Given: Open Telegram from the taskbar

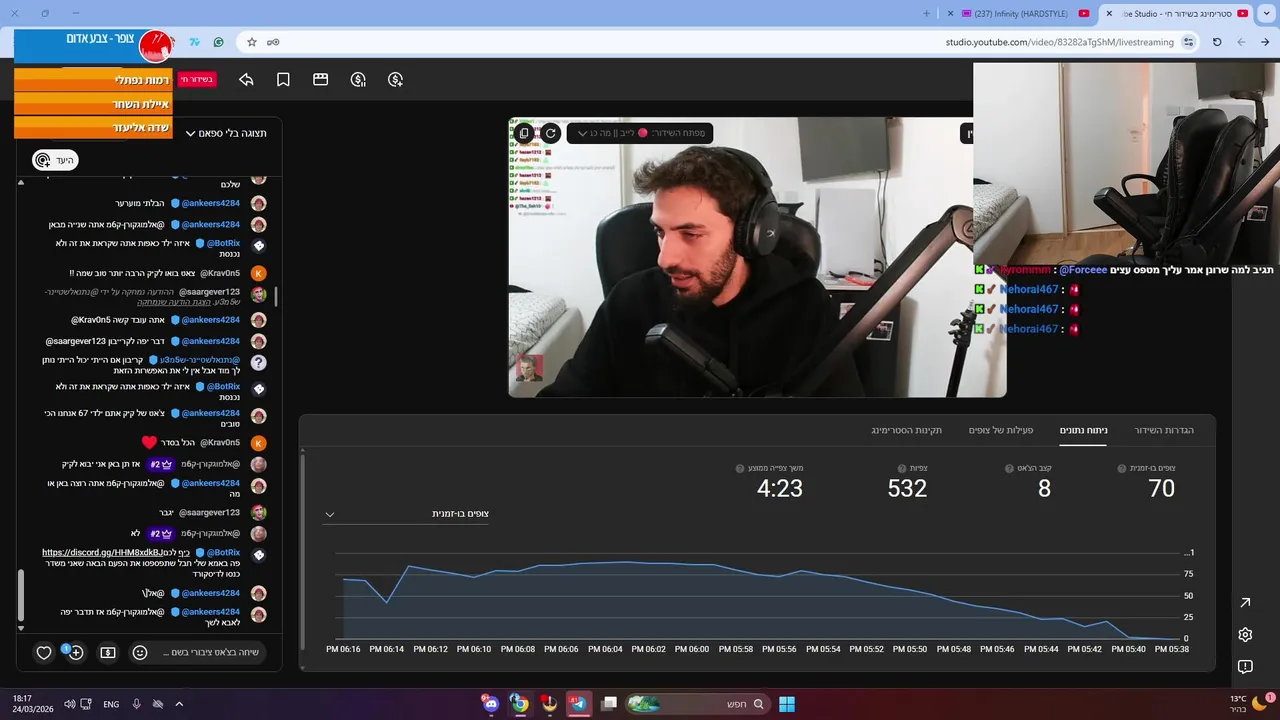Looking at the screenshot, I should coord(578,704).
